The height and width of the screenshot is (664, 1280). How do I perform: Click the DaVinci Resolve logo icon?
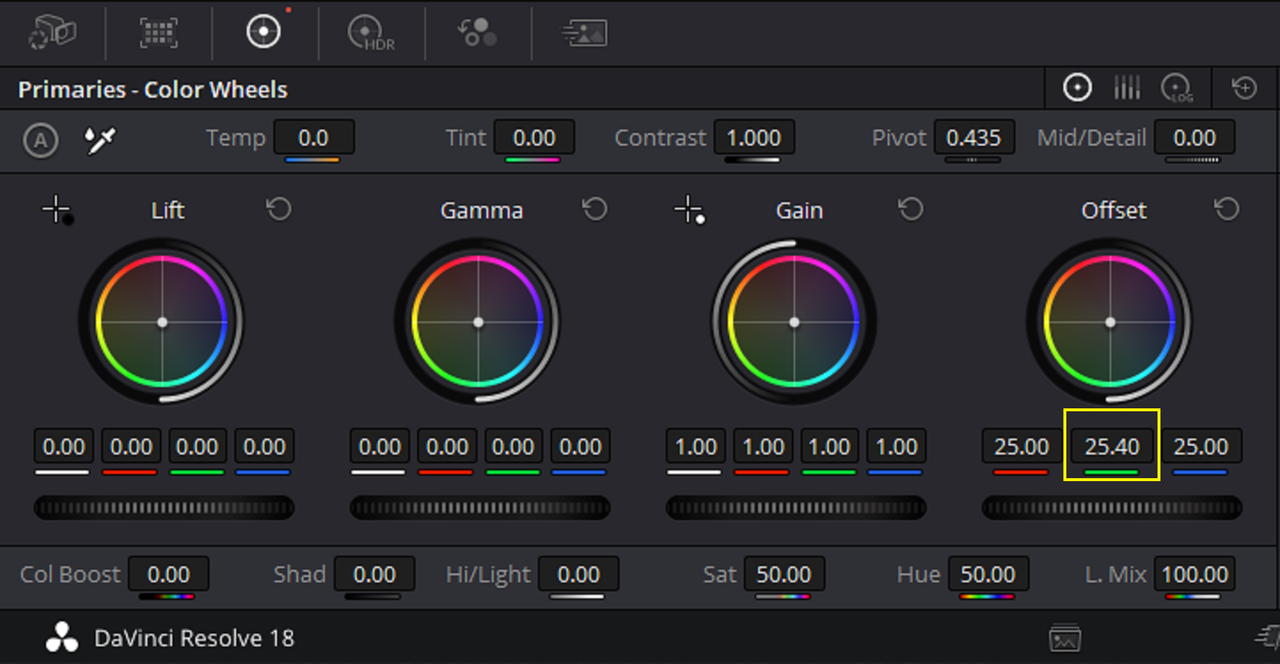pos(63,638)
